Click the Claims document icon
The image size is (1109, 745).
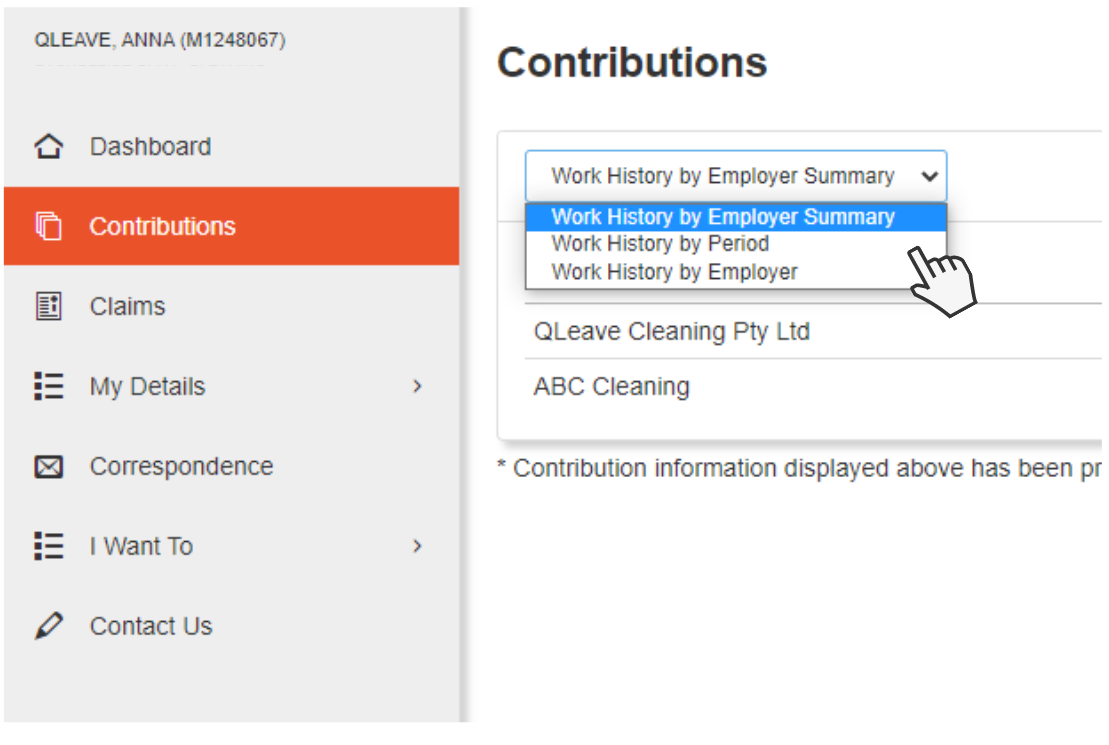[48, 307]
